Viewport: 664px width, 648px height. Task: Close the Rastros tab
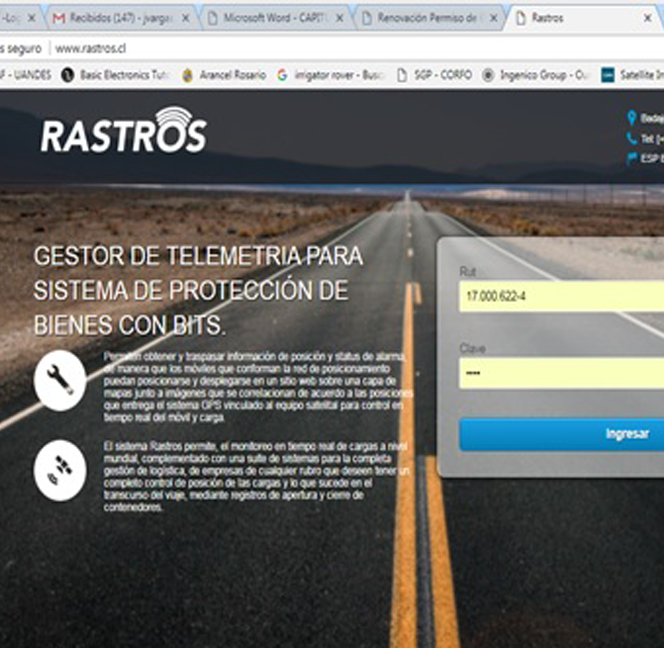[x=647, y=18]
